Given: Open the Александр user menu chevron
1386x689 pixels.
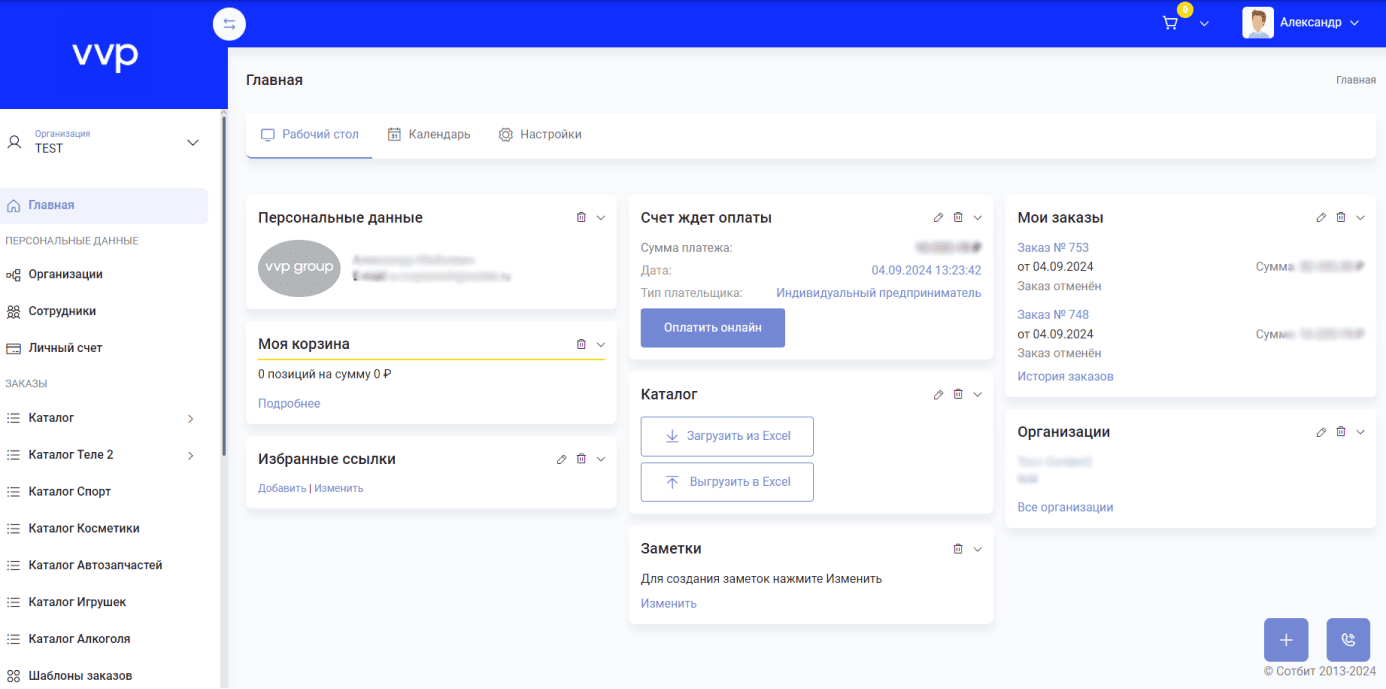Looking at the screenshot, I should [1355, 23].
